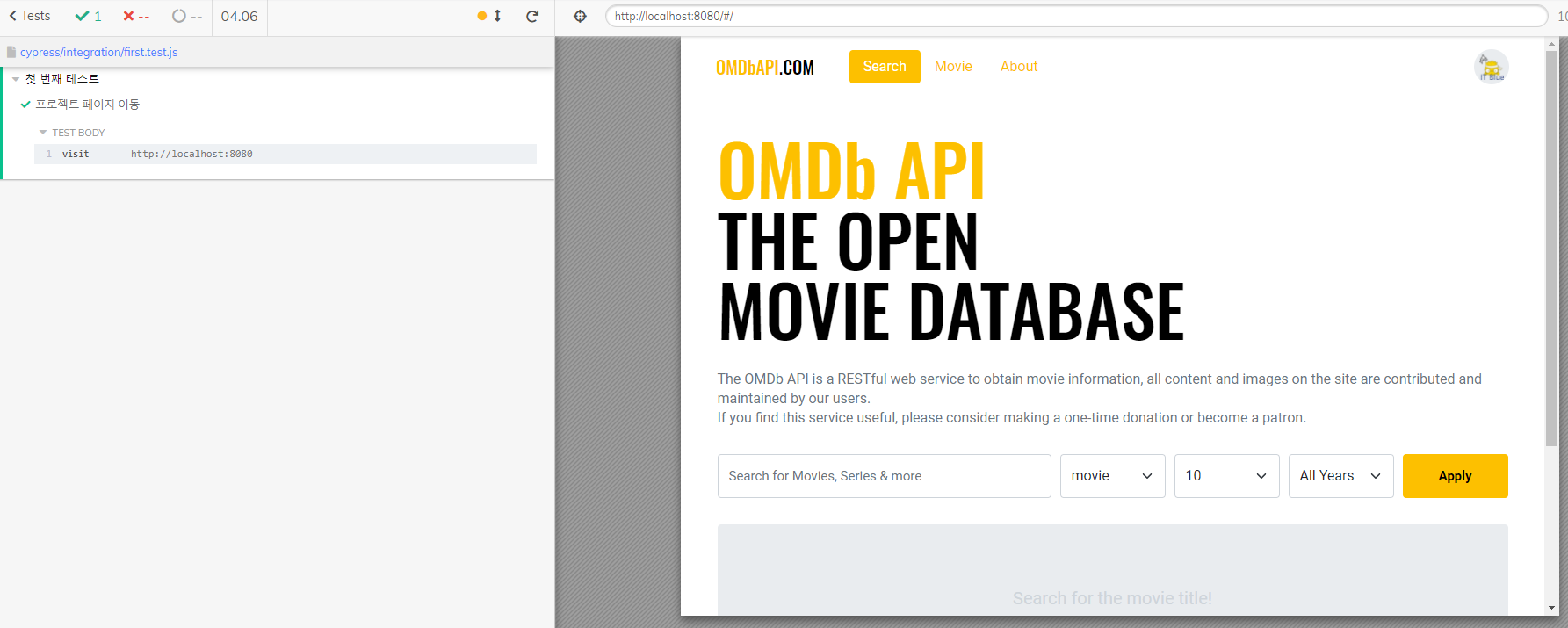The width and height of the screenshot is (1568, 628).
Task: Open the selector playground crosshair icon
Action: (580, 16)
